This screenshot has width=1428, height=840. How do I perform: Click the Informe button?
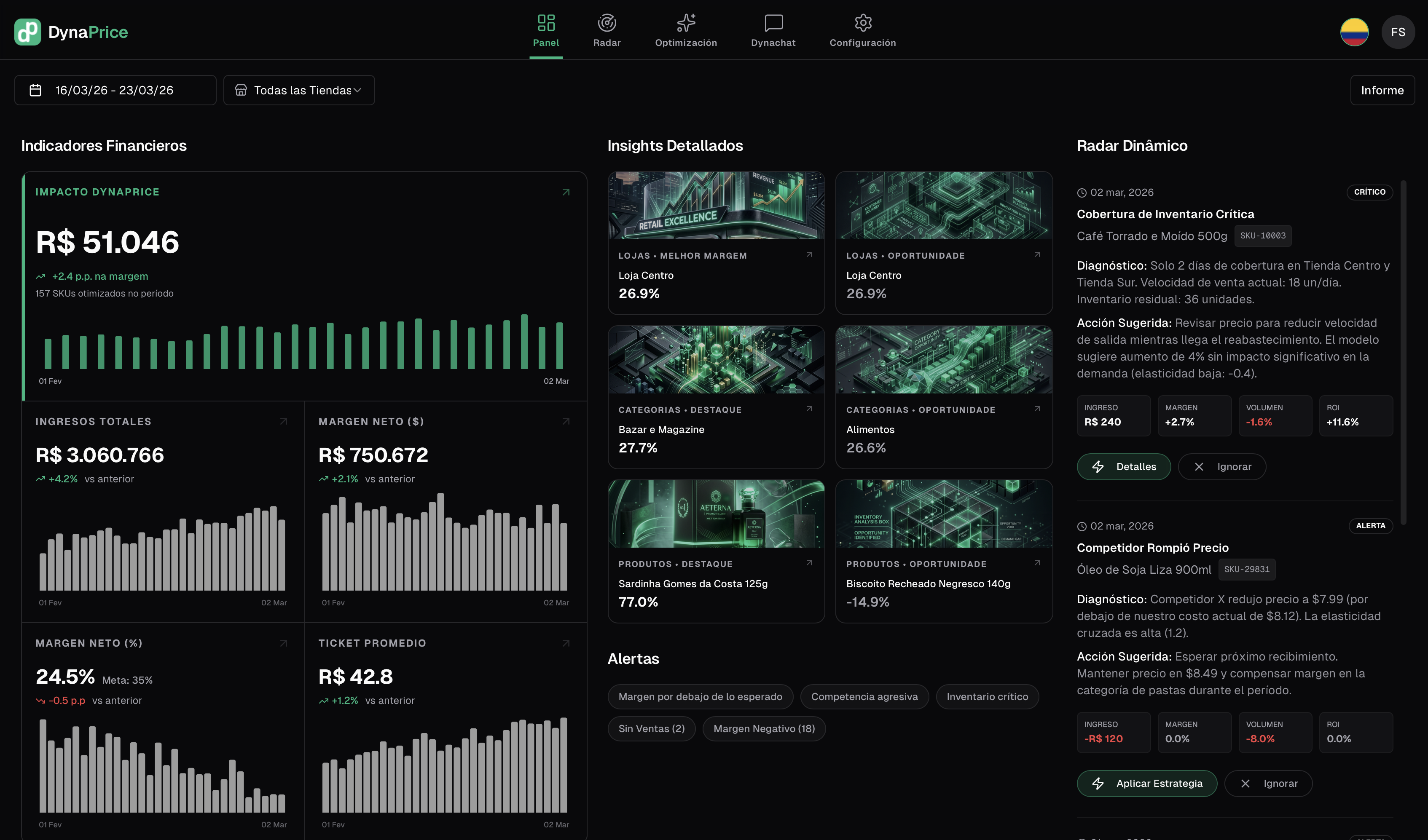(x=1382, y=89)
